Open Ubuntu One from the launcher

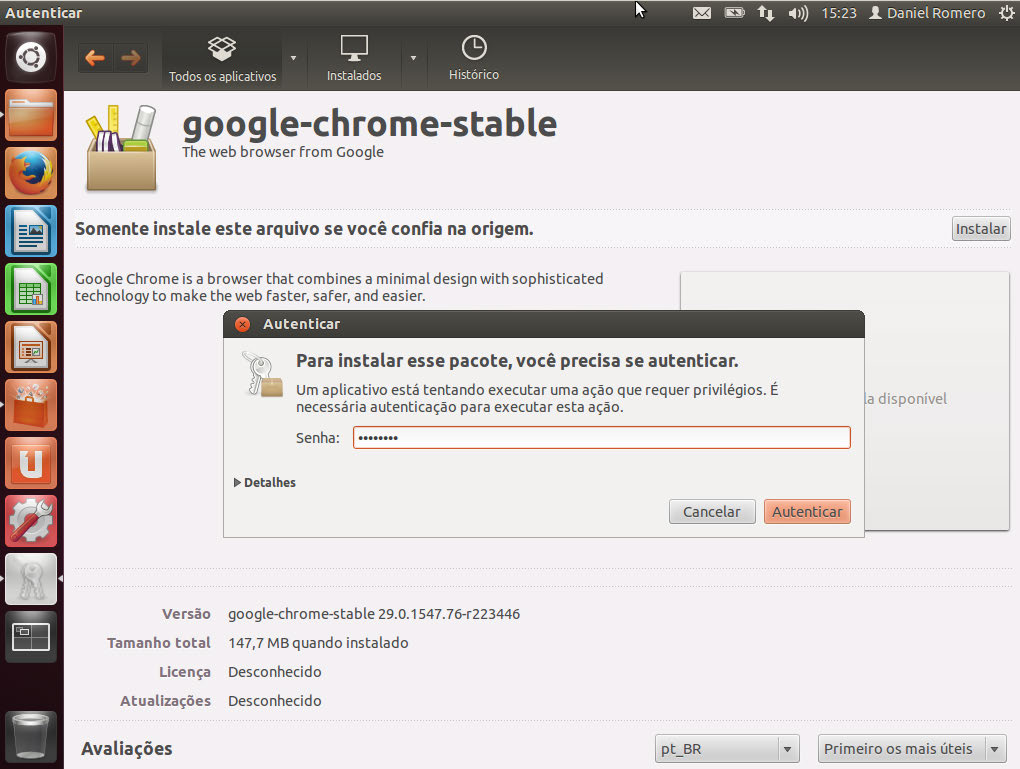tap(31, 463)
